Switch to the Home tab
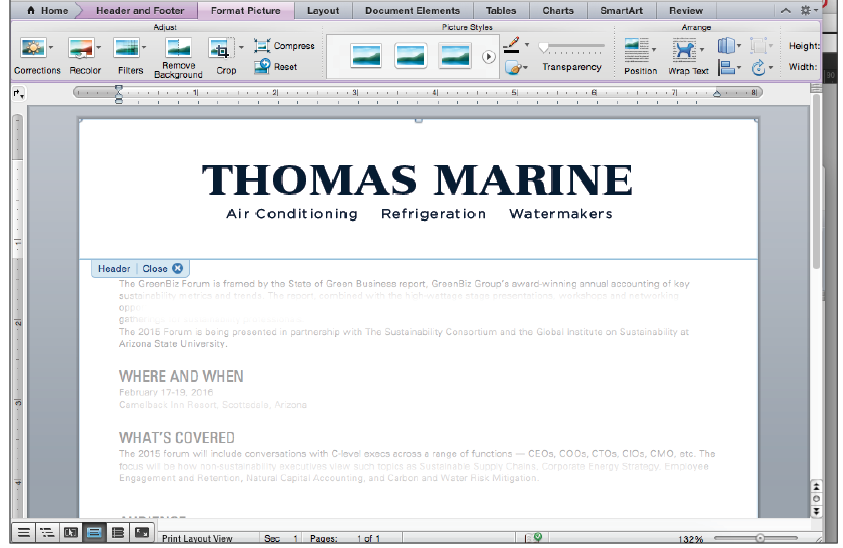The image size is (843, 548). coord(47,10)
